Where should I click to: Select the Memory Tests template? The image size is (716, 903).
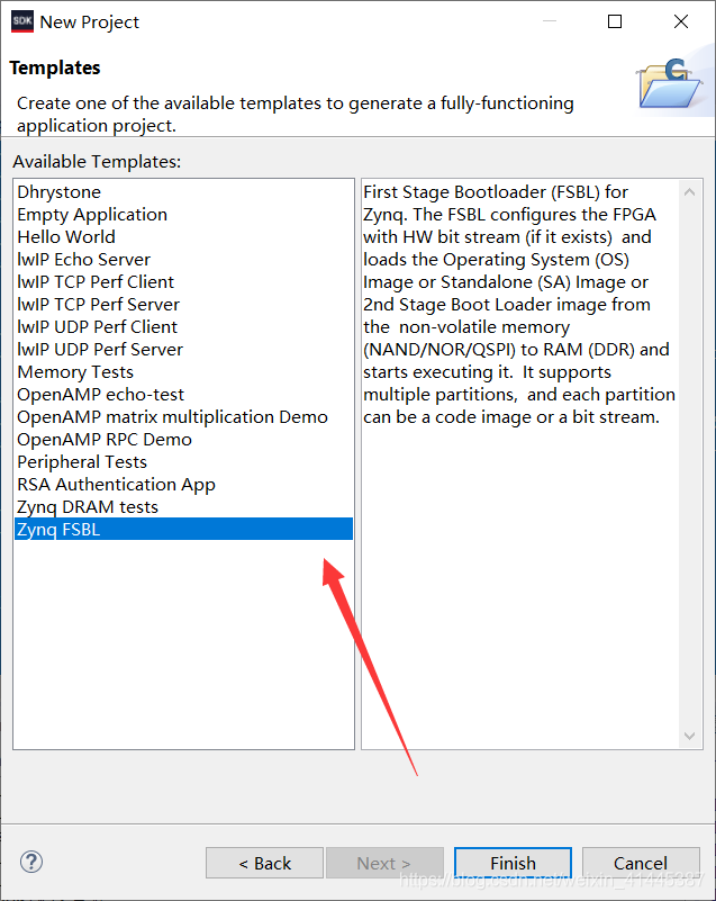click(75, 372)
